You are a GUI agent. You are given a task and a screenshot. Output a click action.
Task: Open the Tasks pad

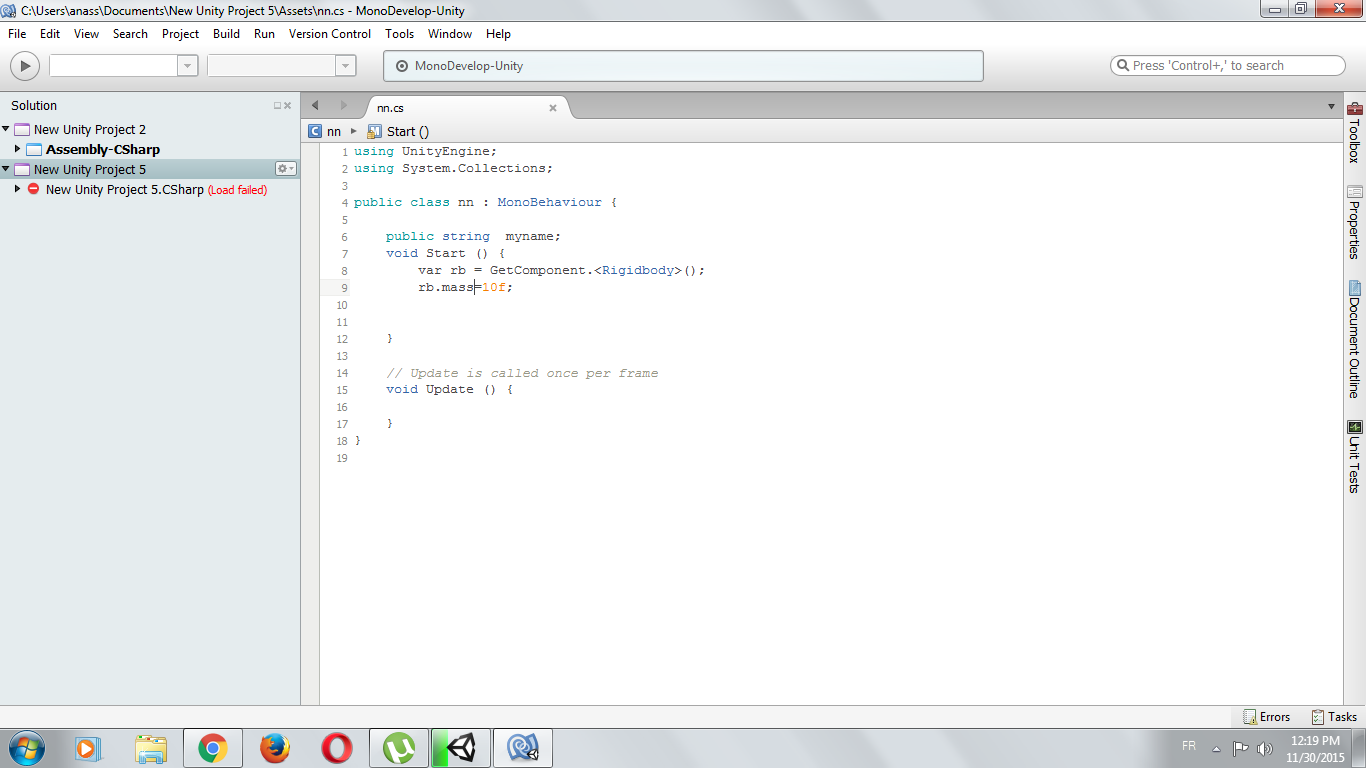click(x=1334, y=717)
